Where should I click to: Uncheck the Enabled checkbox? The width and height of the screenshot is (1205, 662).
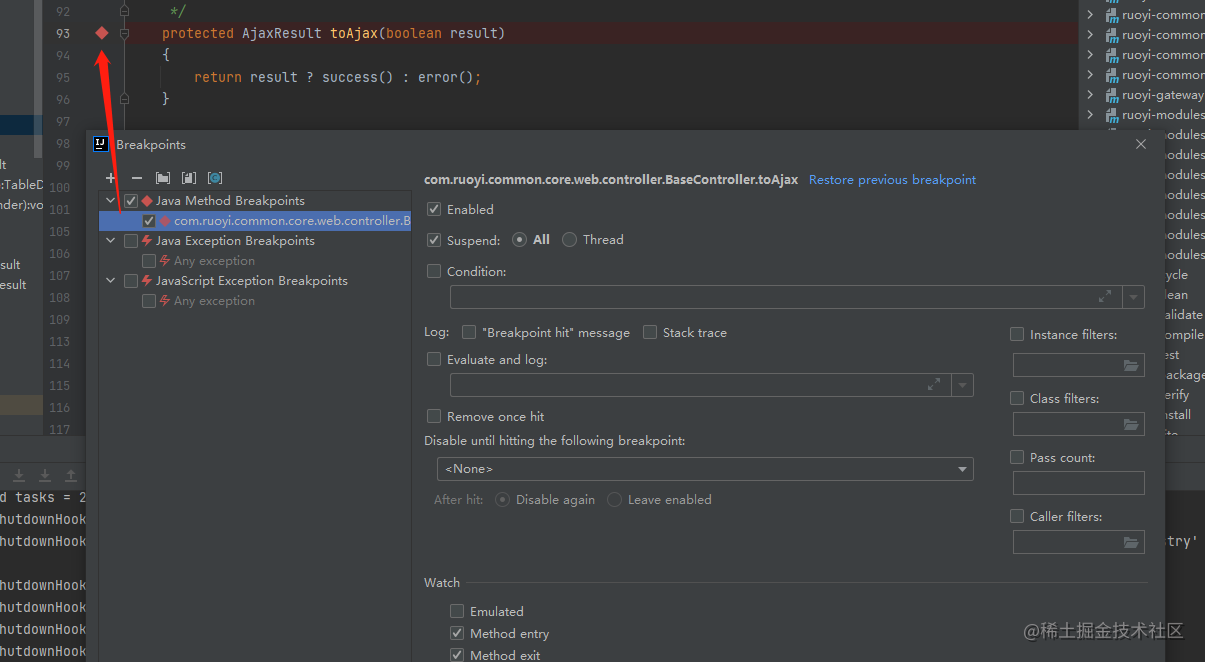[434, 209]
